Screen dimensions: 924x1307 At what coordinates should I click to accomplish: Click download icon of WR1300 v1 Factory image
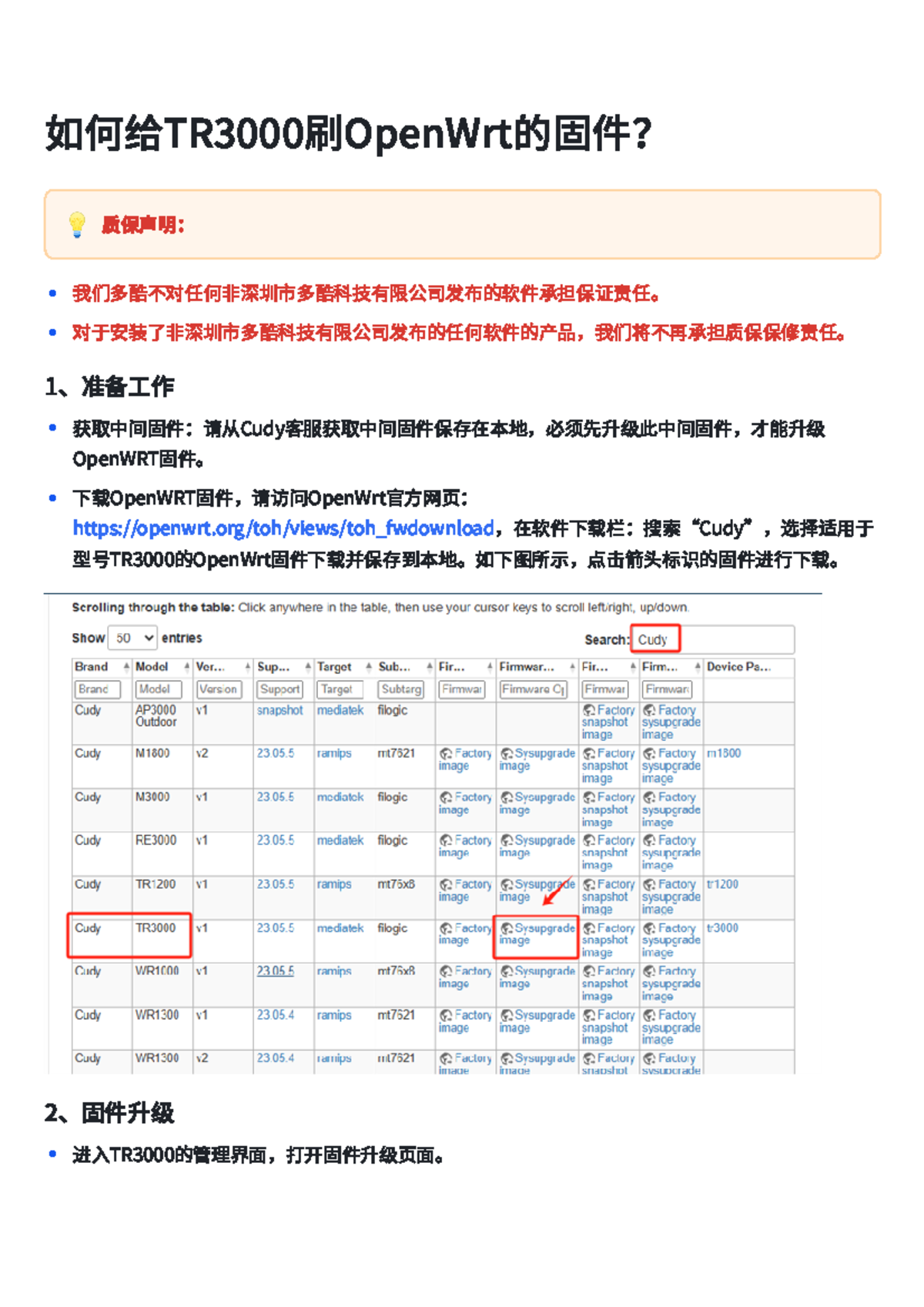(446, 1016)
